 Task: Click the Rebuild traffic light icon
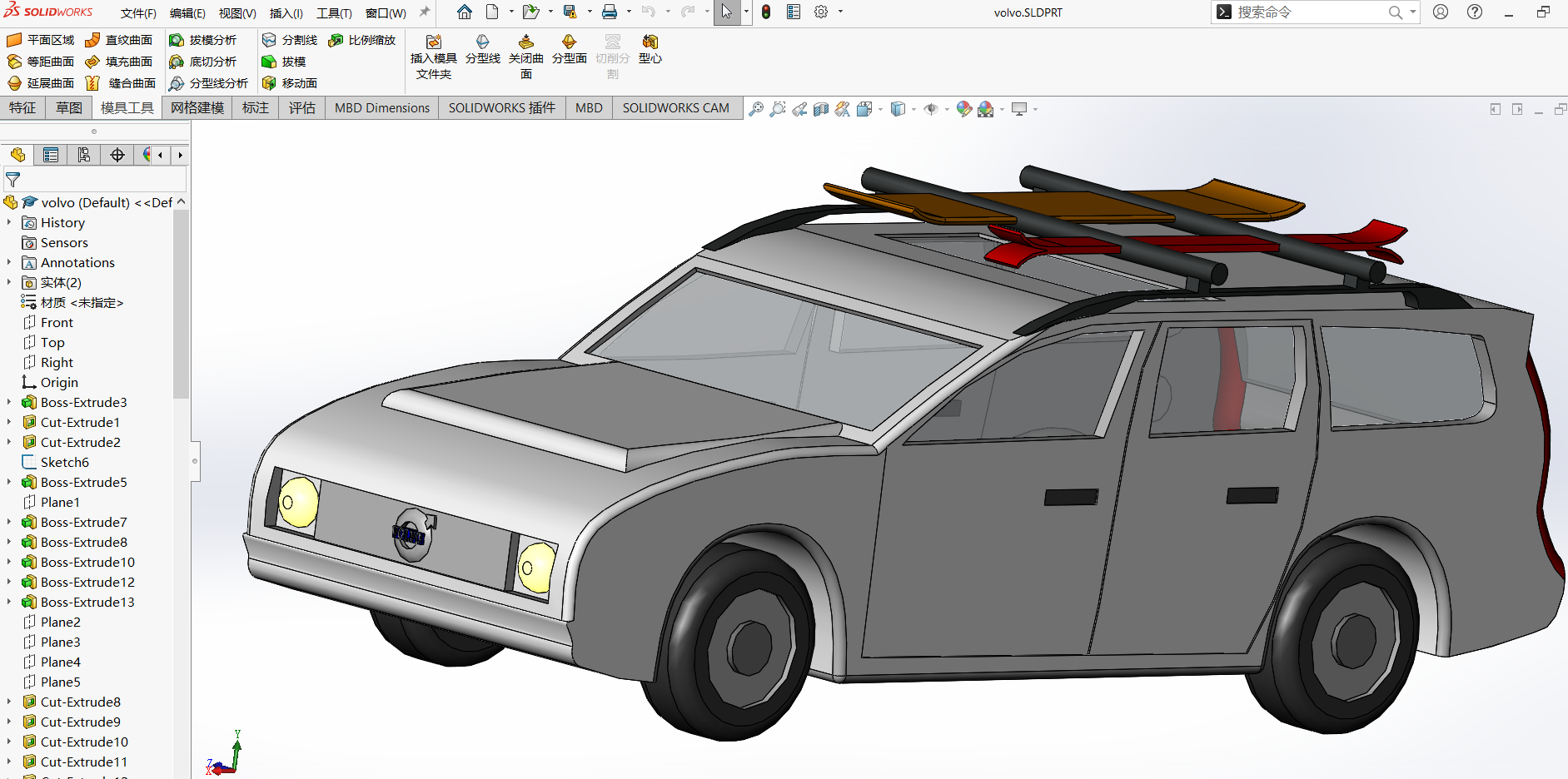tap(766, 12)
